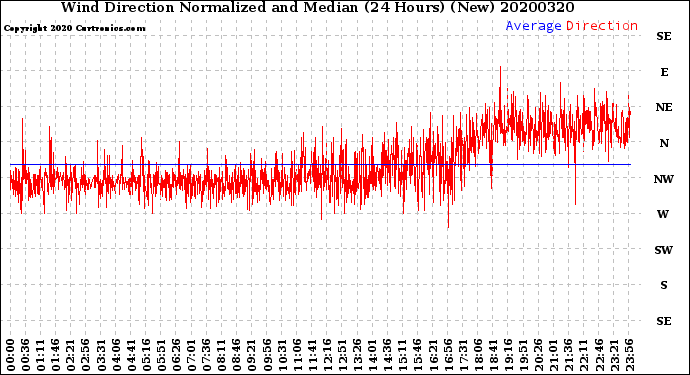Click the 01:11 time axis label
690x375 pixels.
pyautogui.click(x=40, y=355)
